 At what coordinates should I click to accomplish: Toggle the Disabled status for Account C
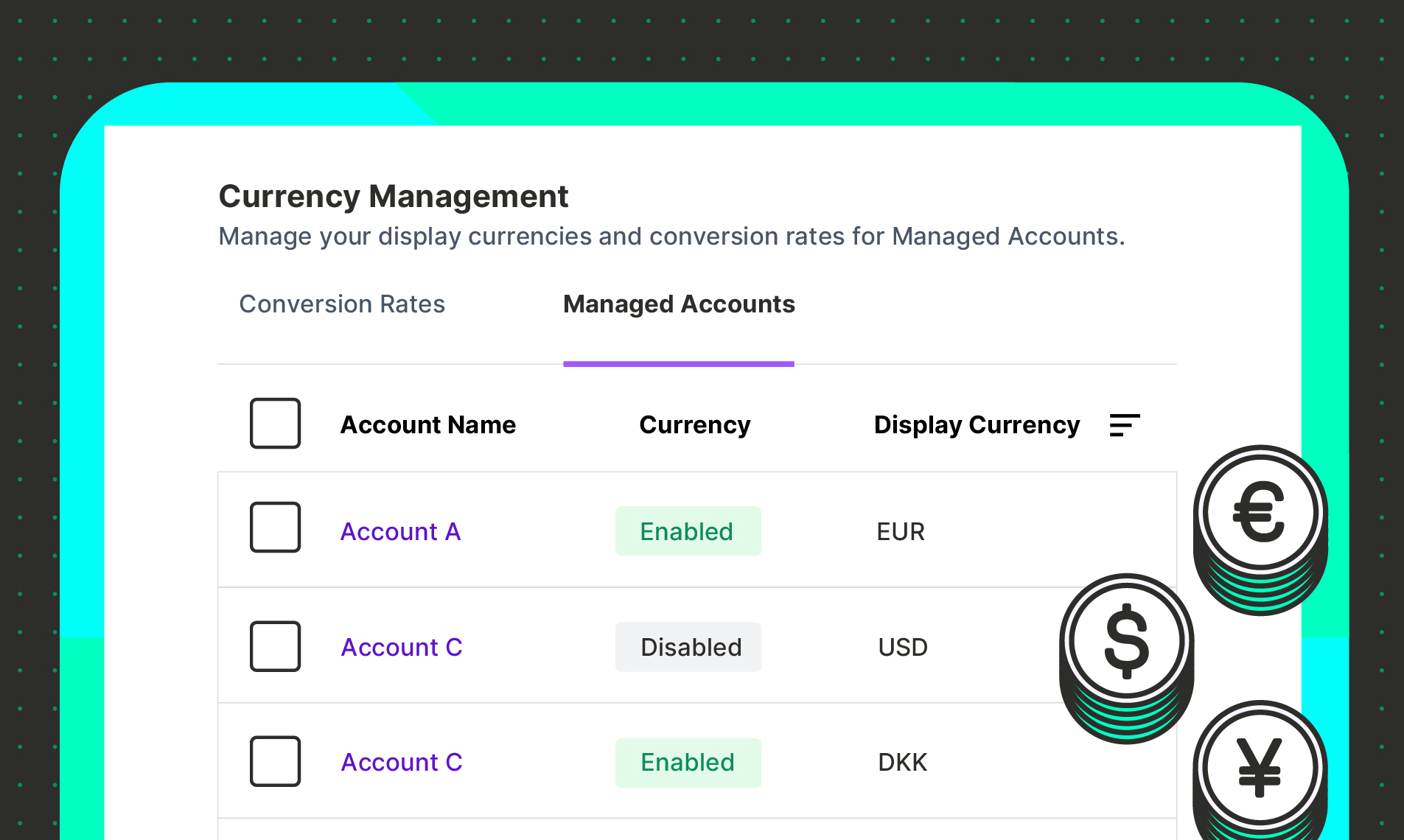click(688, 646)
